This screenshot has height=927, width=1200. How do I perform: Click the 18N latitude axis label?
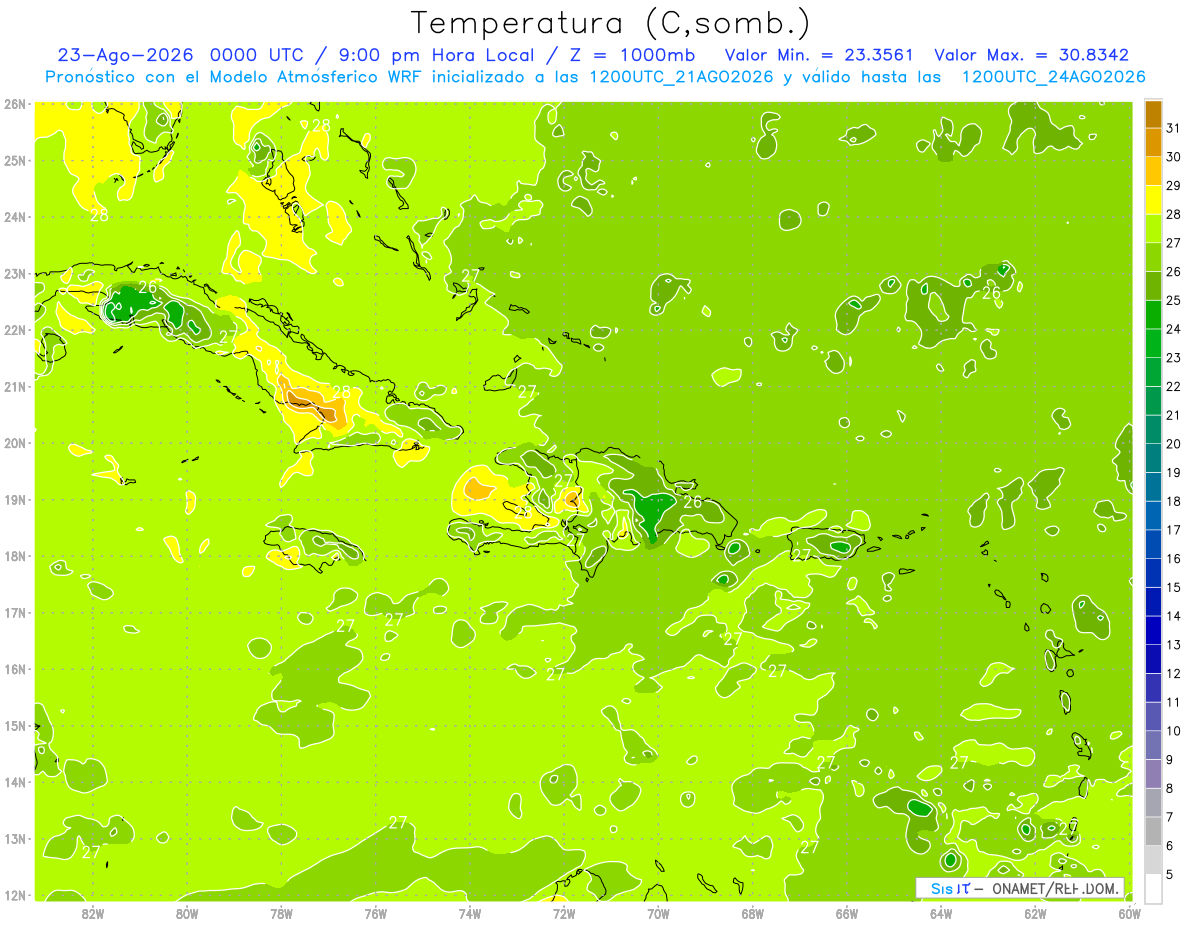coord(14,556)
